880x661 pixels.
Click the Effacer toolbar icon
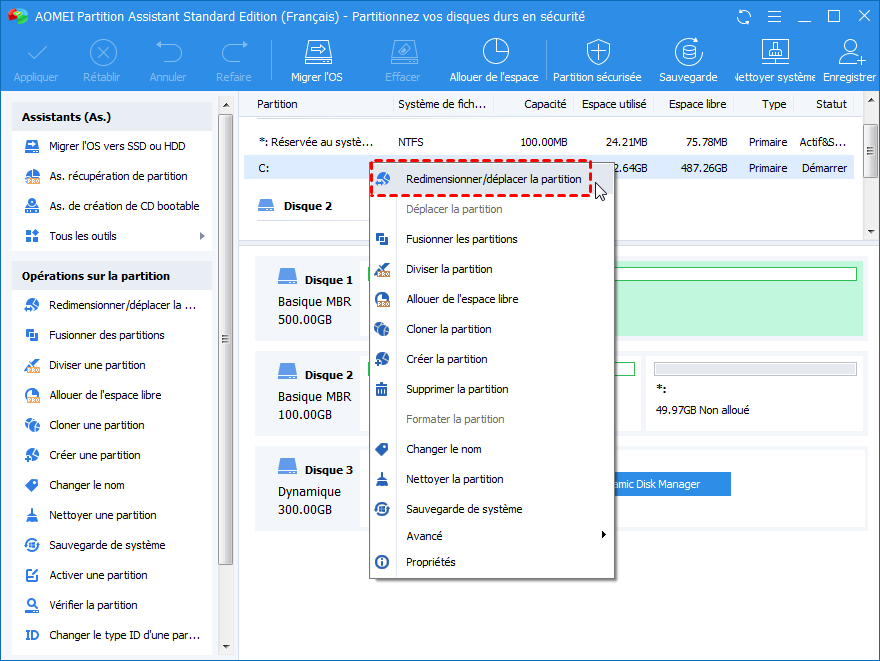pyautogui.click(x=404, y=53)
